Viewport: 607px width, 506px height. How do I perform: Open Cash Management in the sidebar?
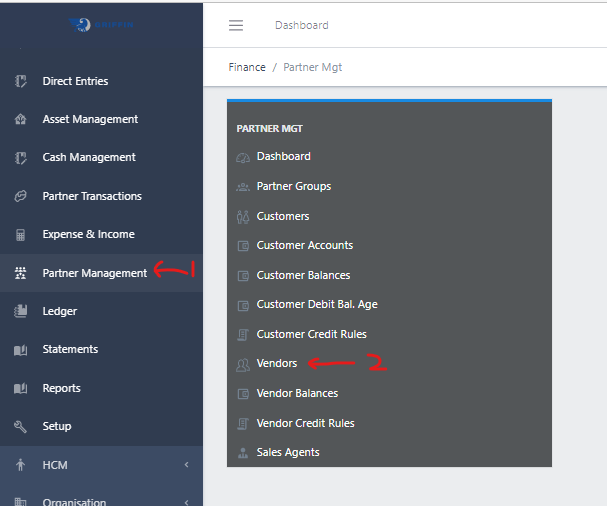point(89,158)
